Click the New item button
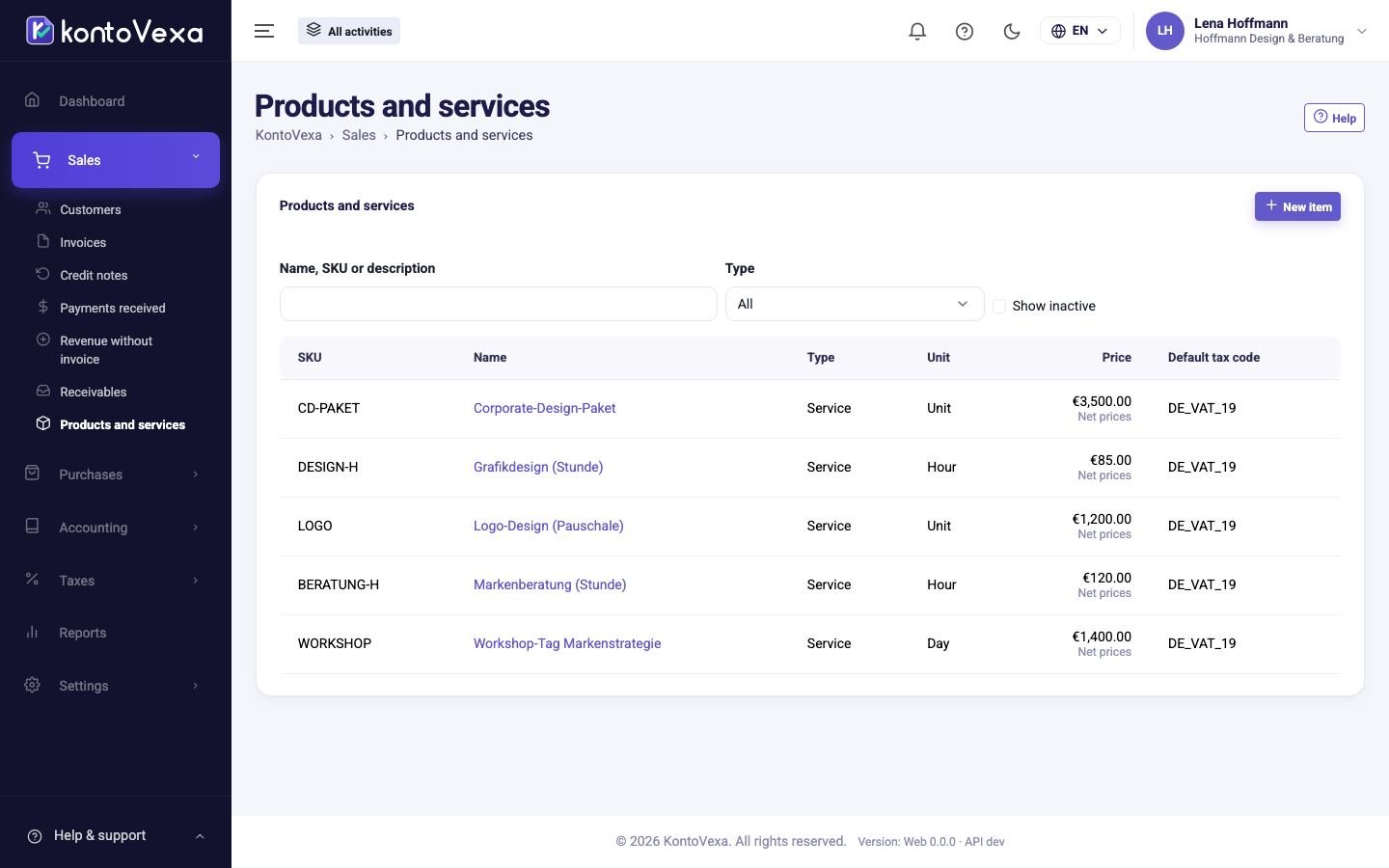 tap(1297, 206)
